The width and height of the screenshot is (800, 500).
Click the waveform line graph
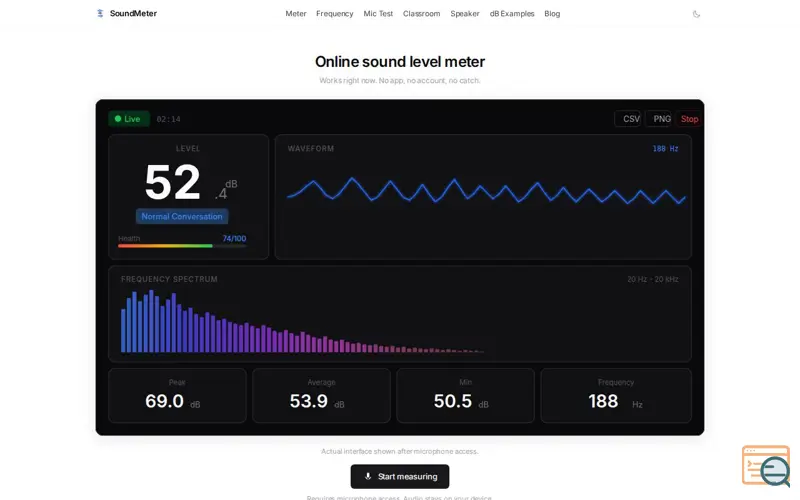point(486,191)
